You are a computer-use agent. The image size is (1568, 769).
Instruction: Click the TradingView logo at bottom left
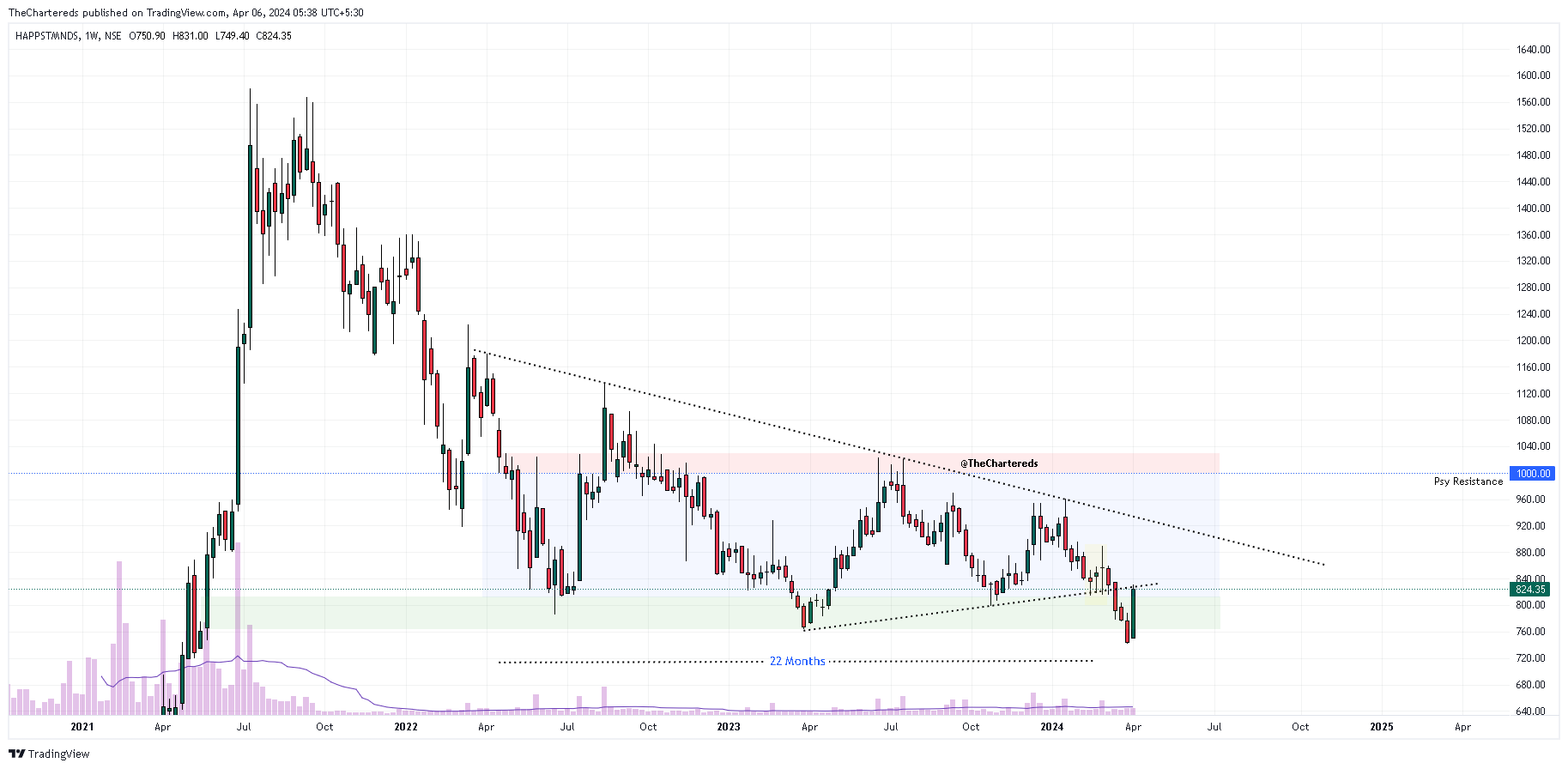click(49, 754)
